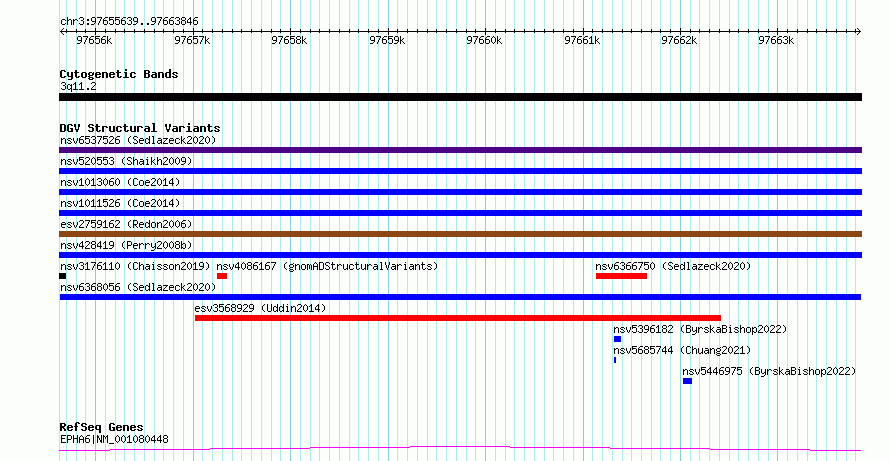The height and width of the screenshot is (461, 890).
Task: Click the EPHA6 magenta gene line
Action: [x=460, y=449]
